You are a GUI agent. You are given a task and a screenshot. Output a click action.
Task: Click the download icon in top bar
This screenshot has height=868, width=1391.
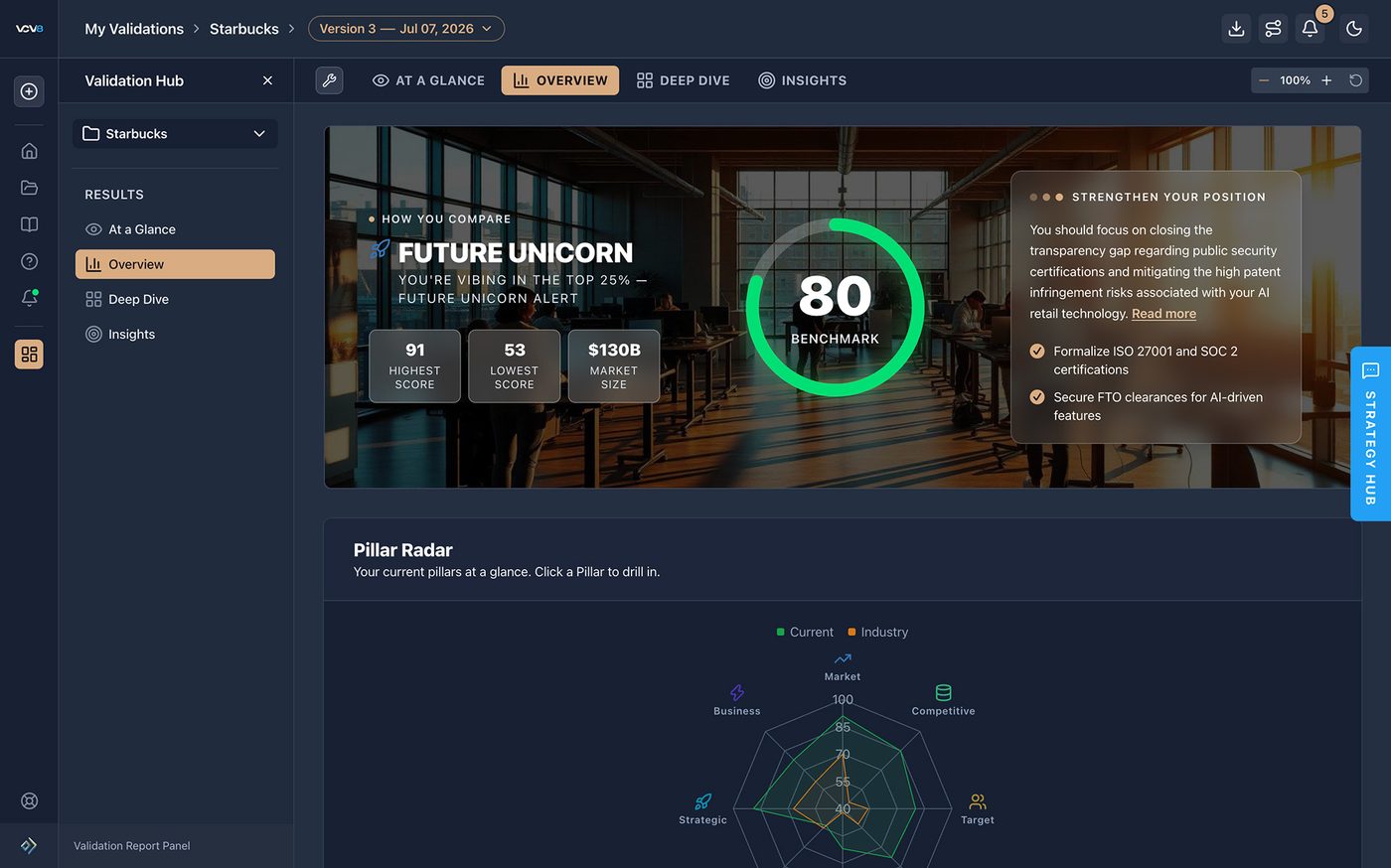(x=1236, y=29)
